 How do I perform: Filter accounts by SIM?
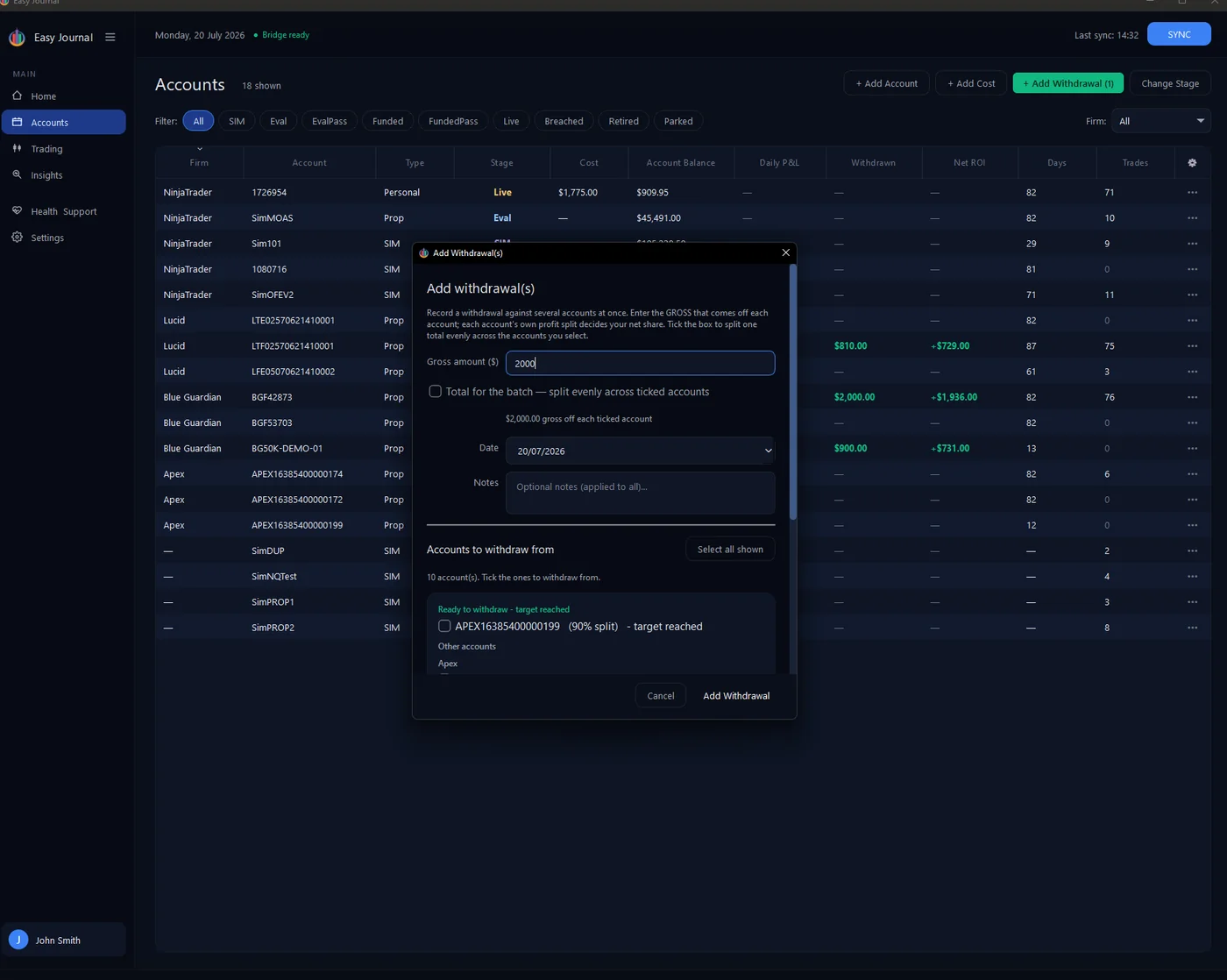point(237,121)
